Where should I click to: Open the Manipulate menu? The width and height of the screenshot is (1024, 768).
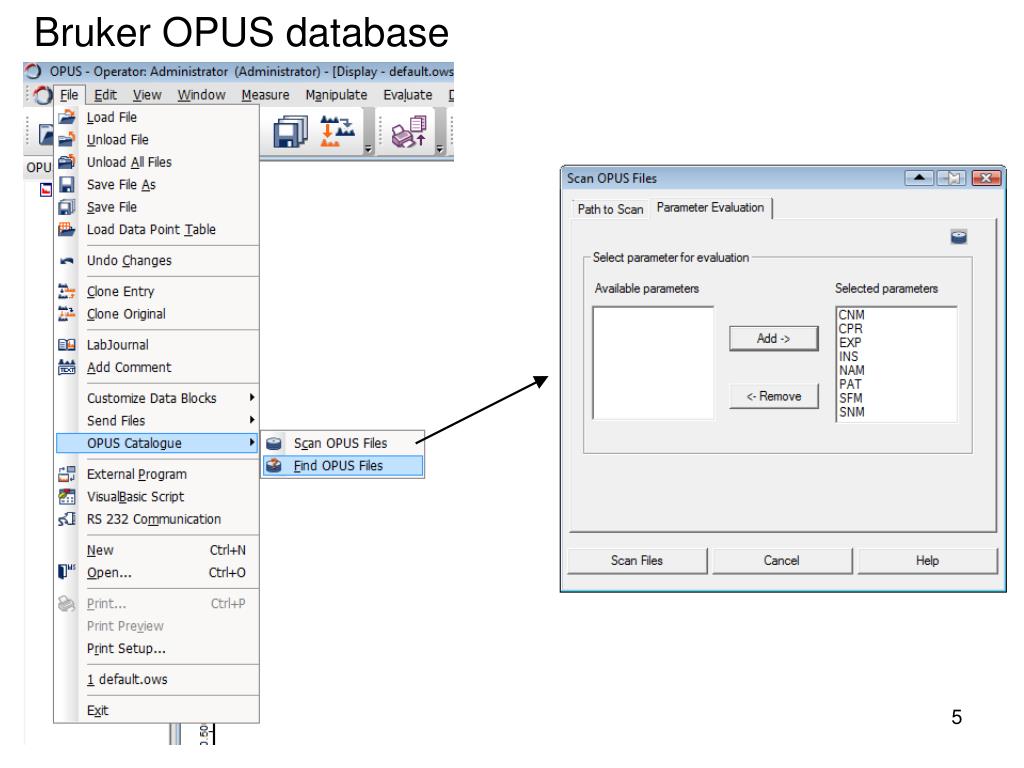click(x=336, y=95)
